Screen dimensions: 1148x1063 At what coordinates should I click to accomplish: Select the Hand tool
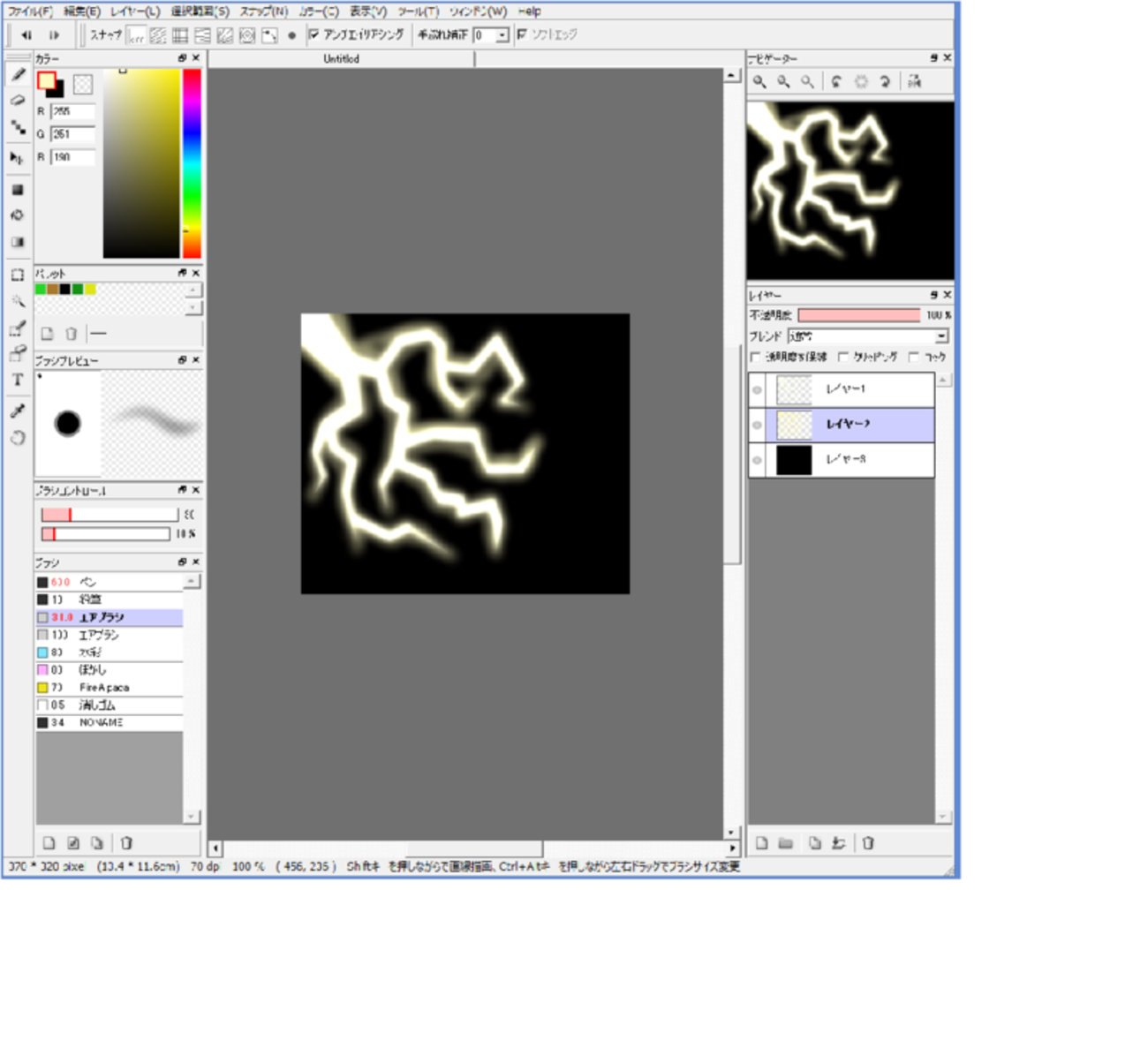[x=18, y=438]
